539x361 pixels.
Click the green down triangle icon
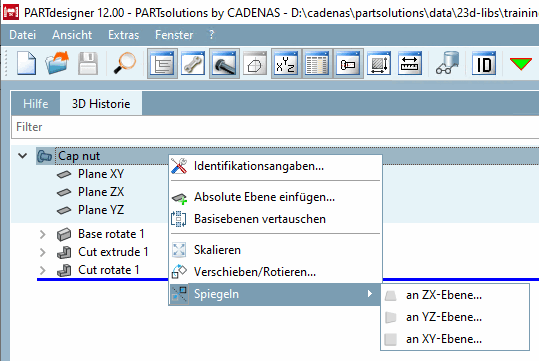tap(520, 64)
